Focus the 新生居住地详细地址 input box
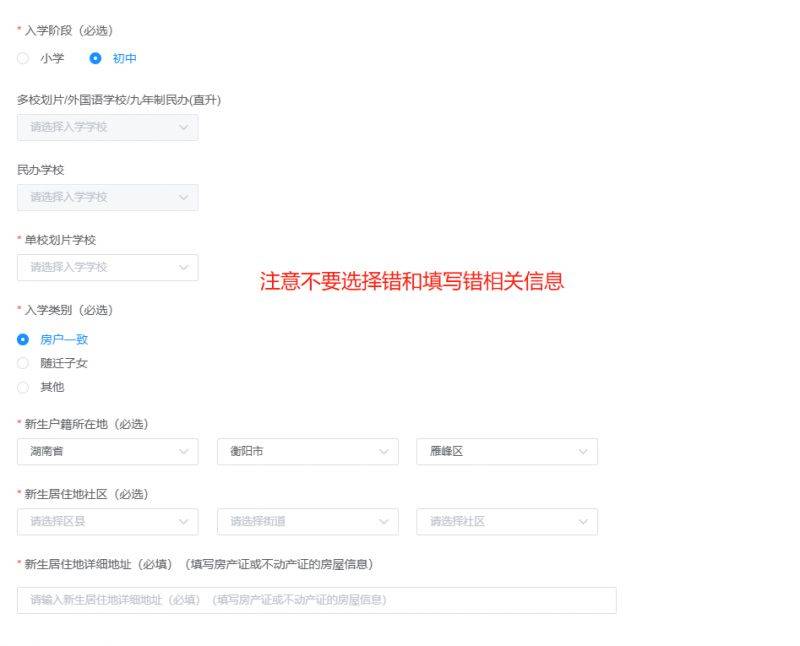This screenshot has width=800, height=646. (316, 600)
